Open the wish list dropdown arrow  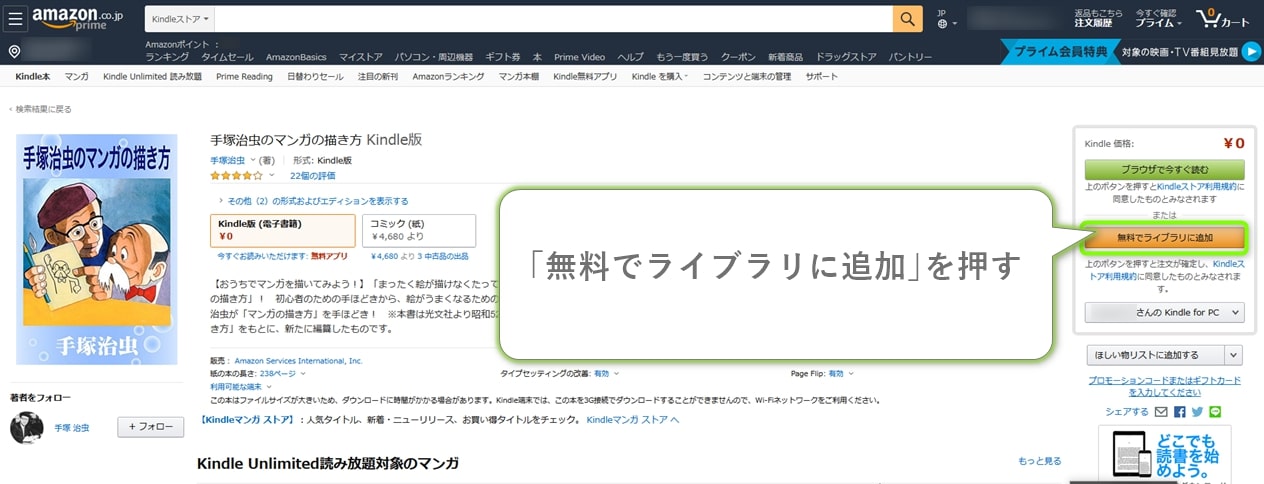(x=1235, y=354)
